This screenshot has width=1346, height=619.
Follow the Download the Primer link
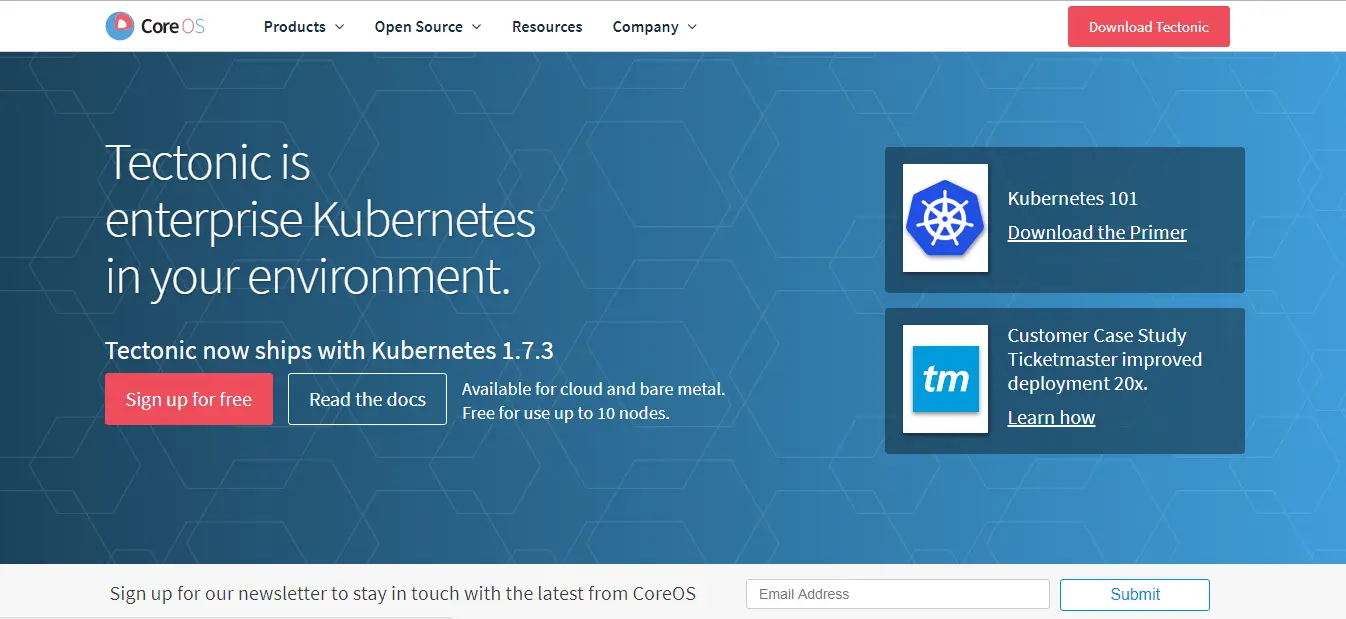[1097, 233]
